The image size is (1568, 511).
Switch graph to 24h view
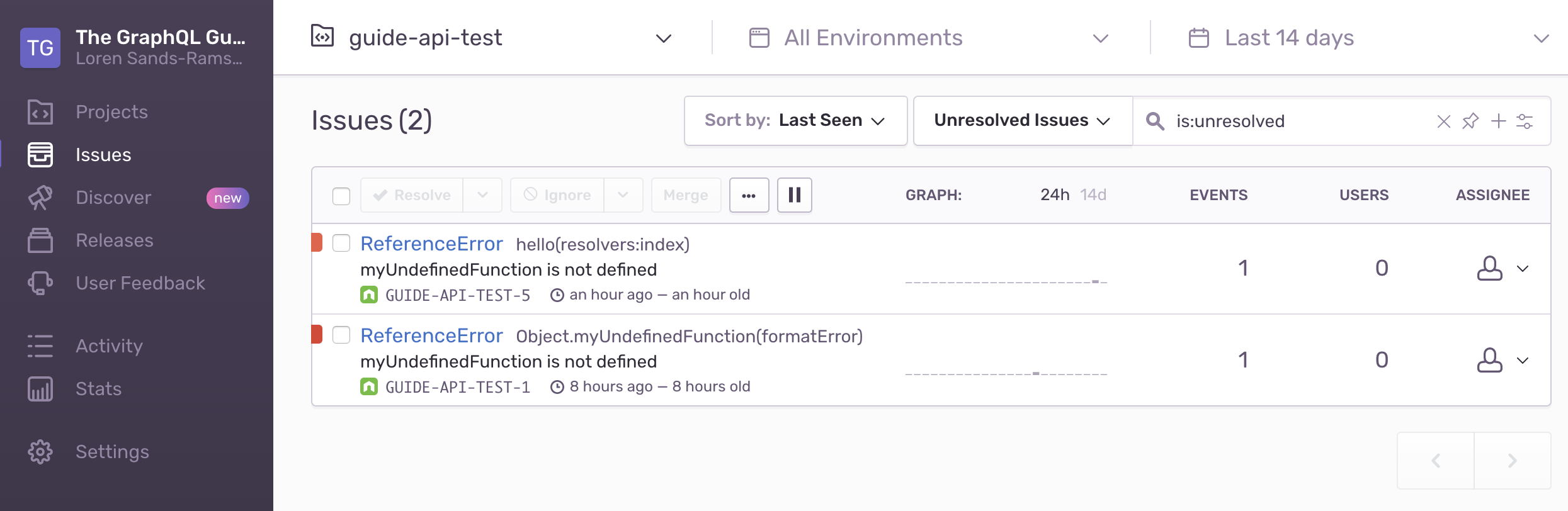1055,195
